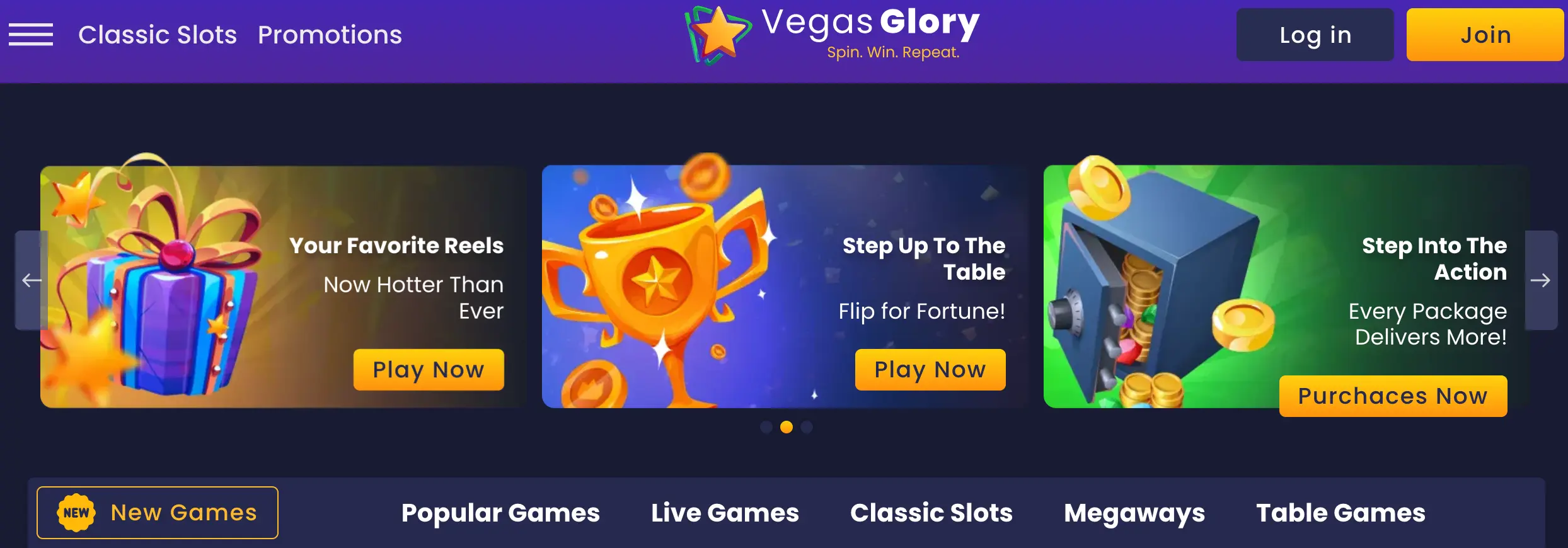Switch to the Megaways tab
The image size is (1568, 548).
(1134, 513)
